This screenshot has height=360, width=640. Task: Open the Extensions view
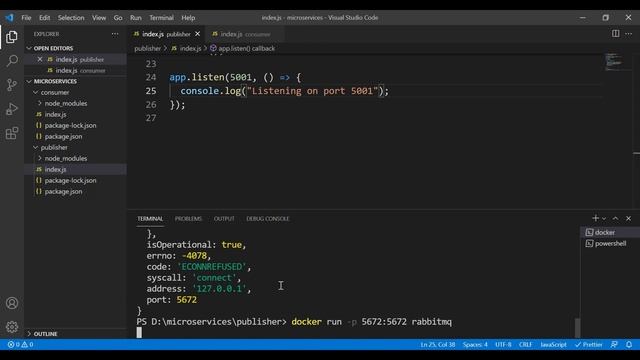point(12,133)
